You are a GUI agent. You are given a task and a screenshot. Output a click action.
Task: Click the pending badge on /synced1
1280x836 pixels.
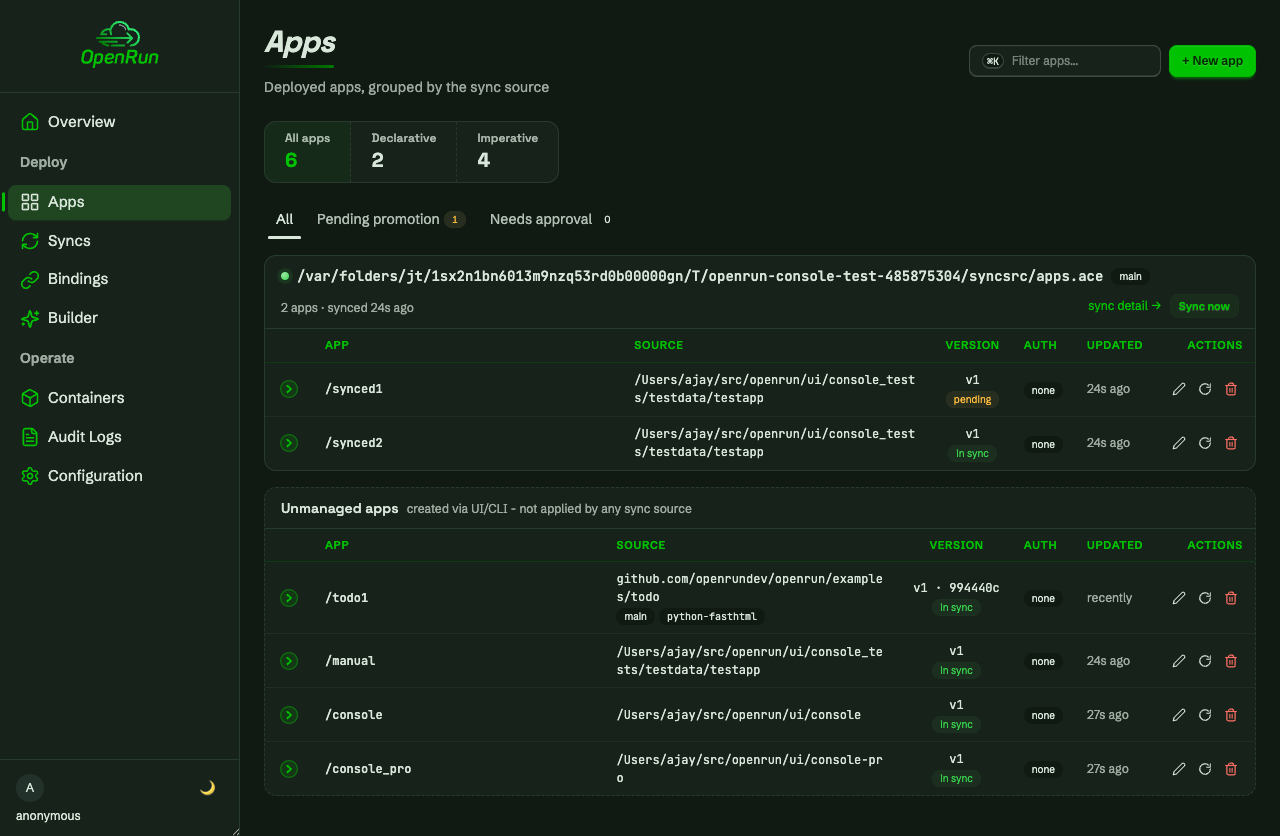972,400
